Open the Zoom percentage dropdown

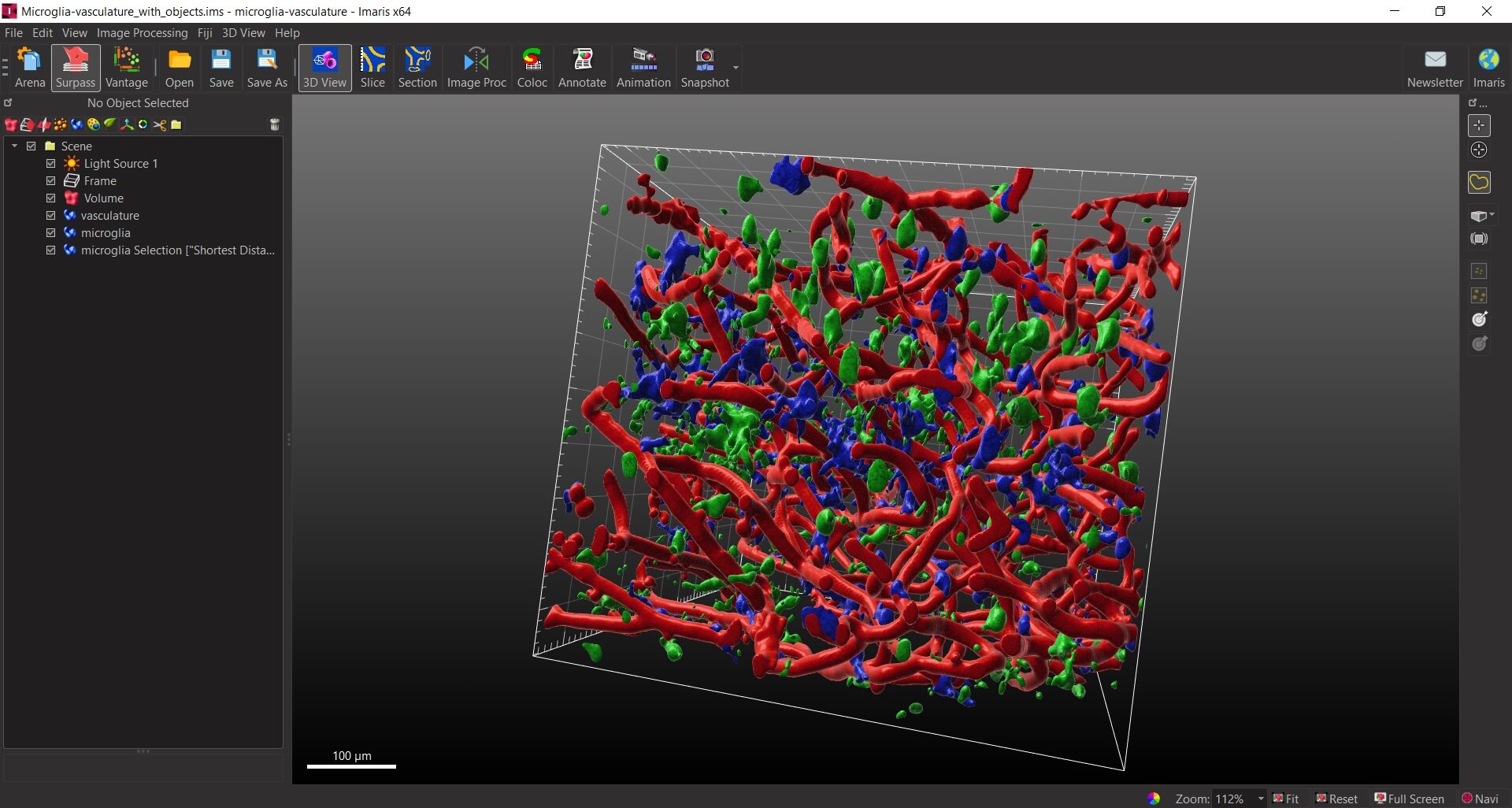tap(1261, 799)
